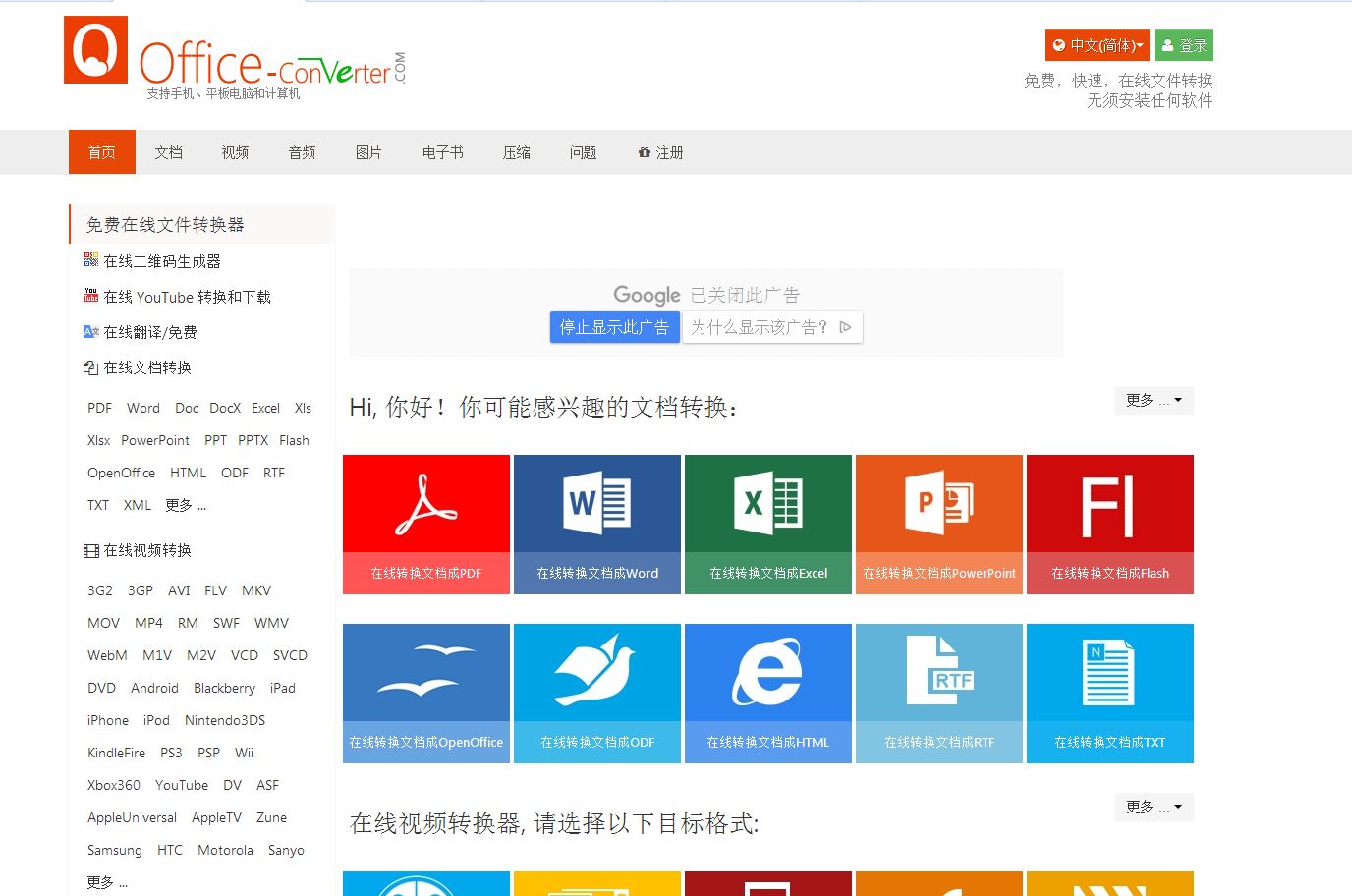Click the KindleFire sidebar link

(116, 753)
